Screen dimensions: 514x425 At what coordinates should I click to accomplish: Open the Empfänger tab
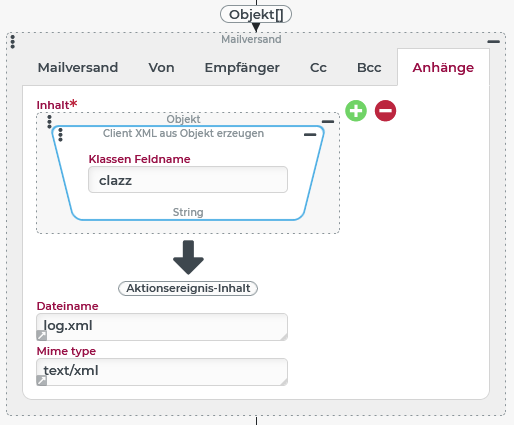coord(242,68)
